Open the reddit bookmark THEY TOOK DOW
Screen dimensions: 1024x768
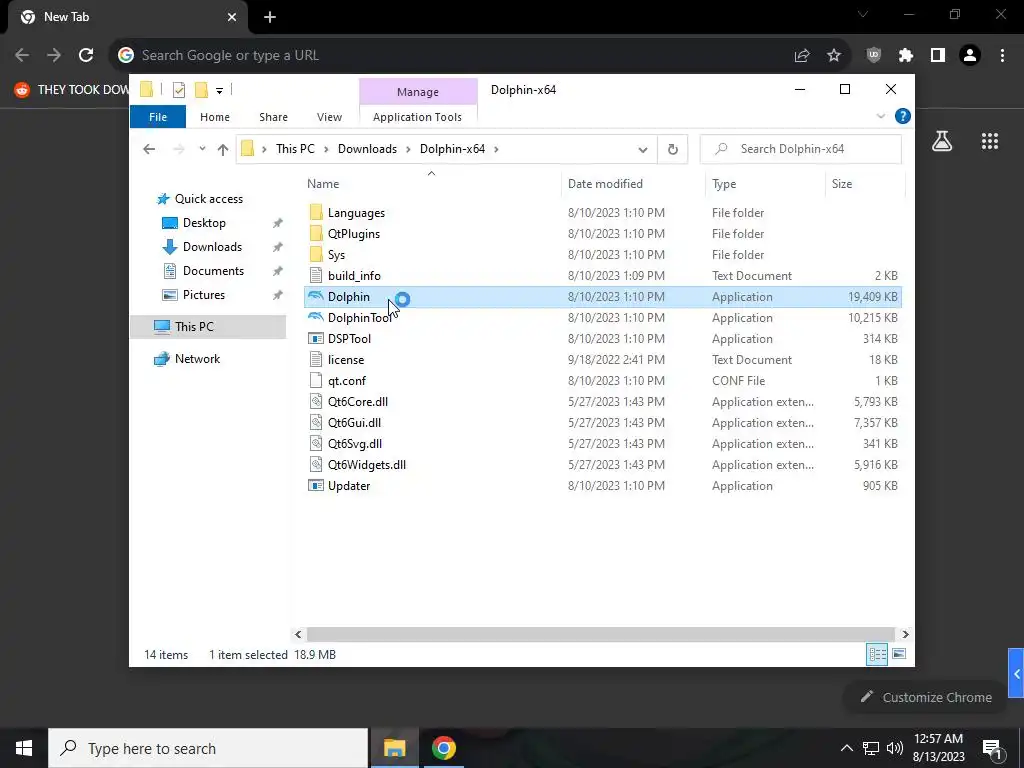coord(72,89)
